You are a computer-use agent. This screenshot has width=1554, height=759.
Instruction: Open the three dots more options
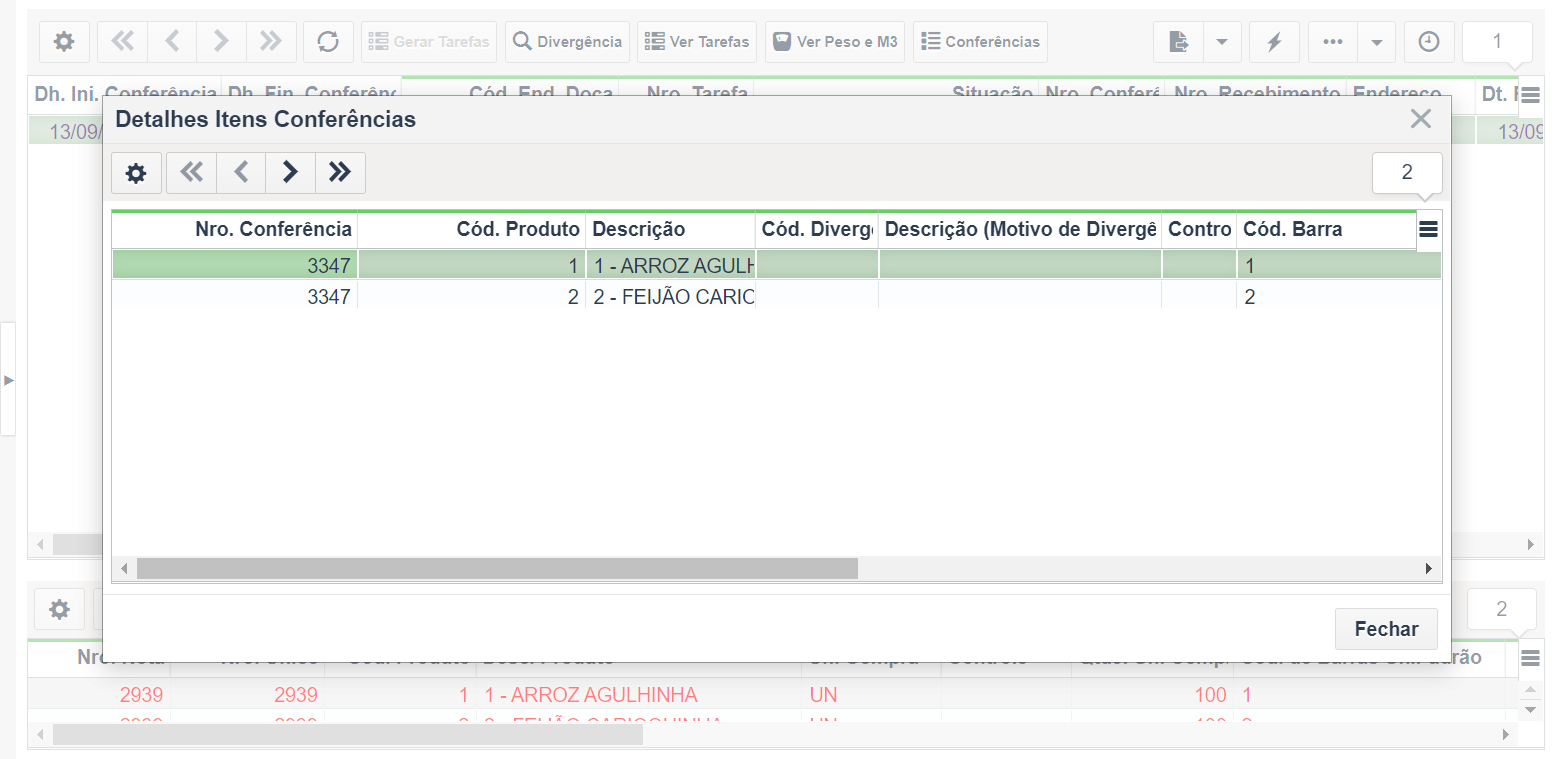1332,42
